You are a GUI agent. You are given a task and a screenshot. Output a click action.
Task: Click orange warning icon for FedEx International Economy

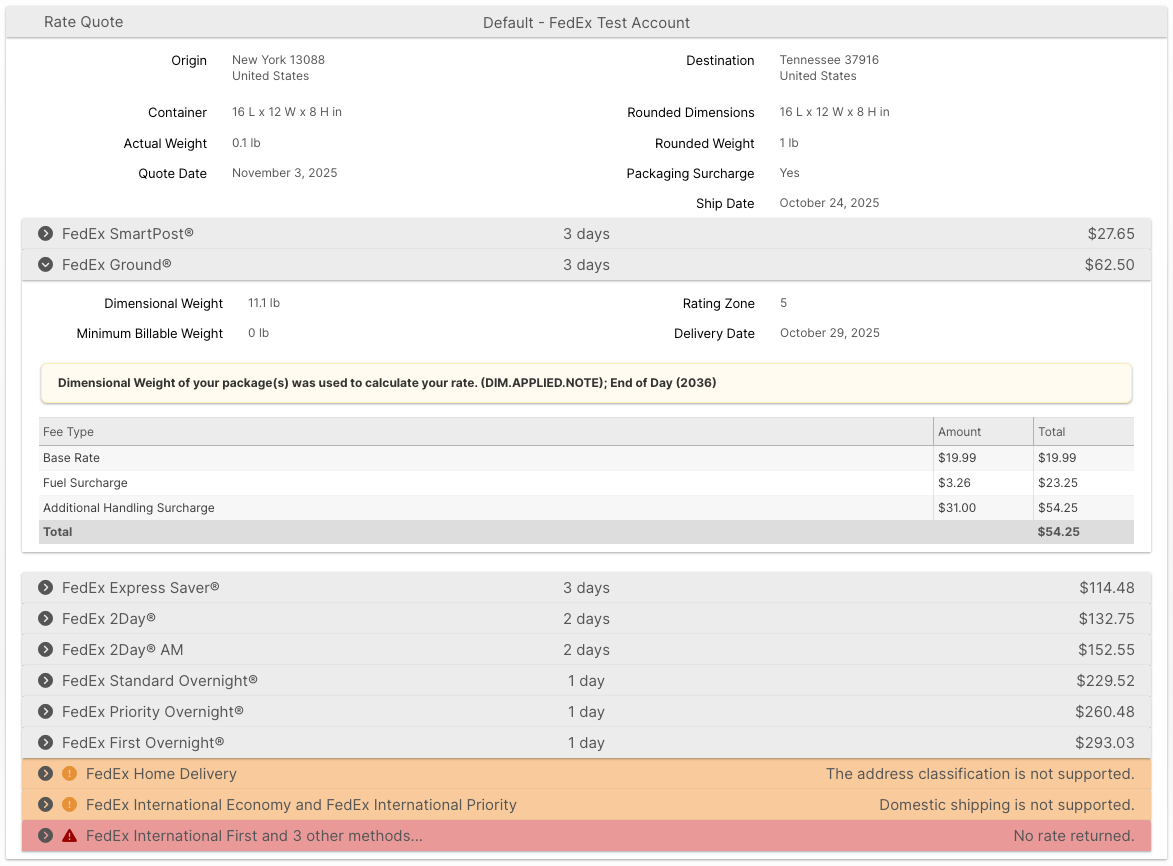(69, 805)
